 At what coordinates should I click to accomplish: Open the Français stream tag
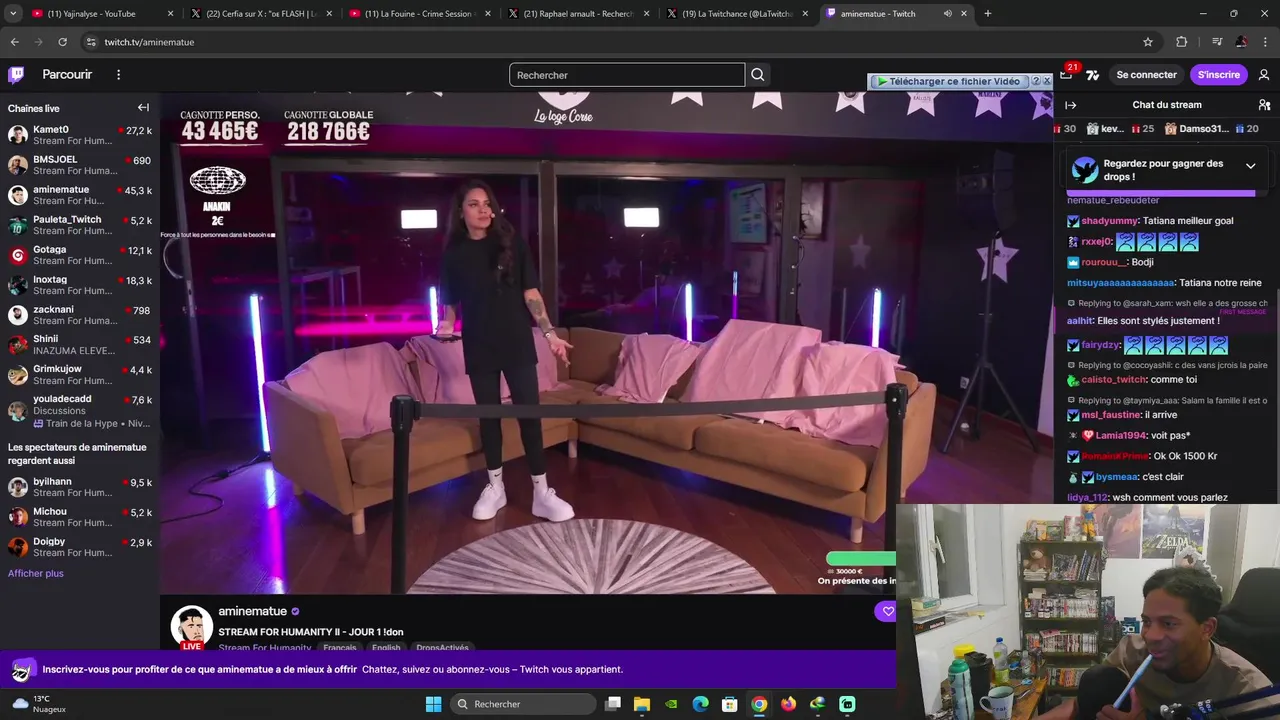[340, 648]
